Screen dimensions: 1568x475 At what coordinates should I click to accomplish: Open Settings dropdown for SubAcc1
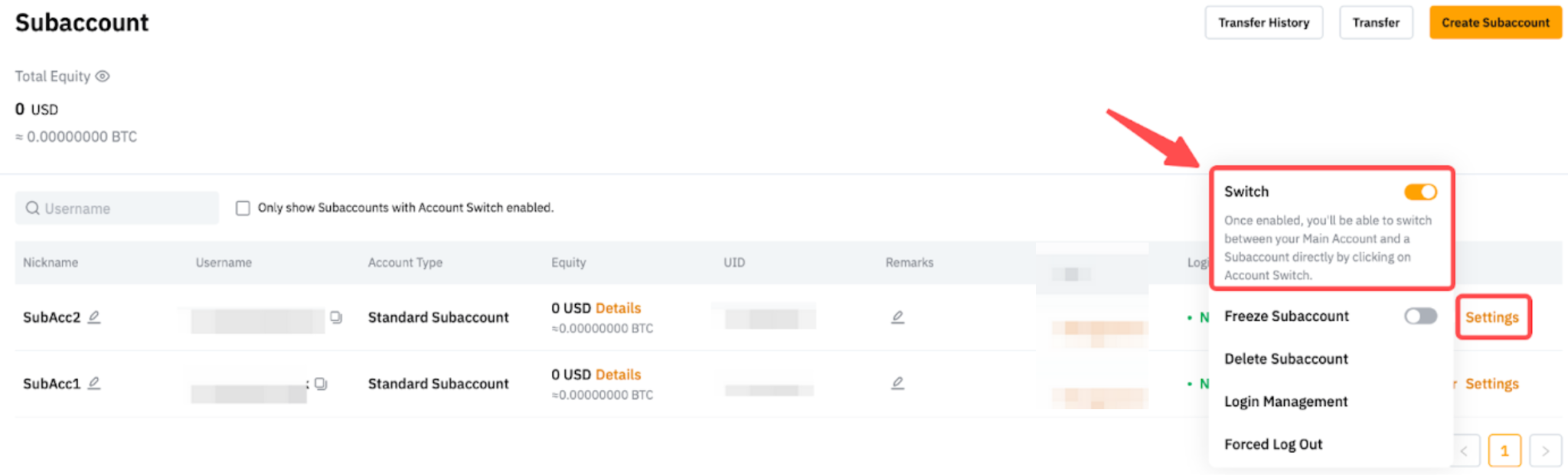point(1491,384)
